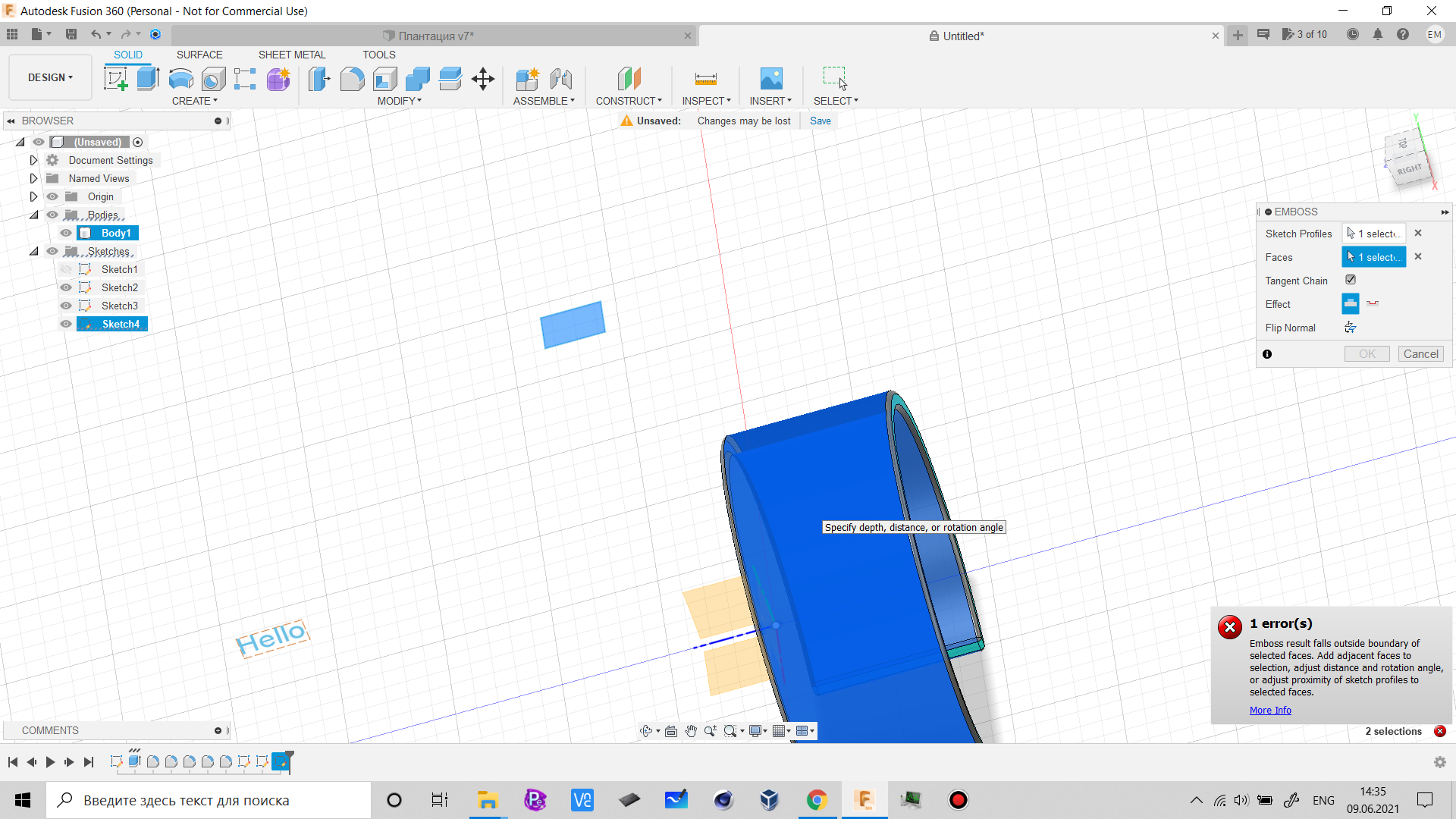The height and width of the screenshot is (819, 1456).
Task: Select the Offset Face tool
Action: click(450, 79)
